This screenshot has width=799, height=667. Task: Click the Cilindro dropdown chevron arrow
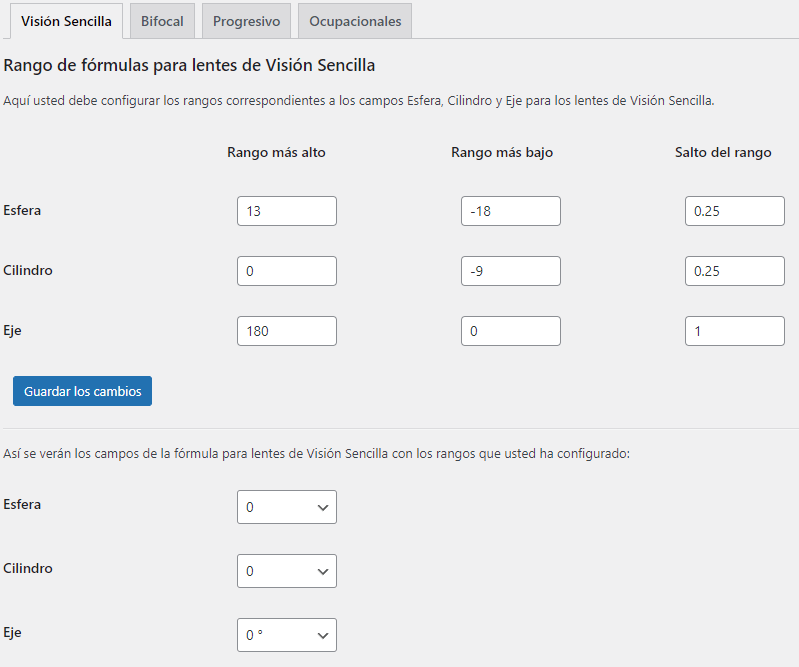[x=322, y=571]
